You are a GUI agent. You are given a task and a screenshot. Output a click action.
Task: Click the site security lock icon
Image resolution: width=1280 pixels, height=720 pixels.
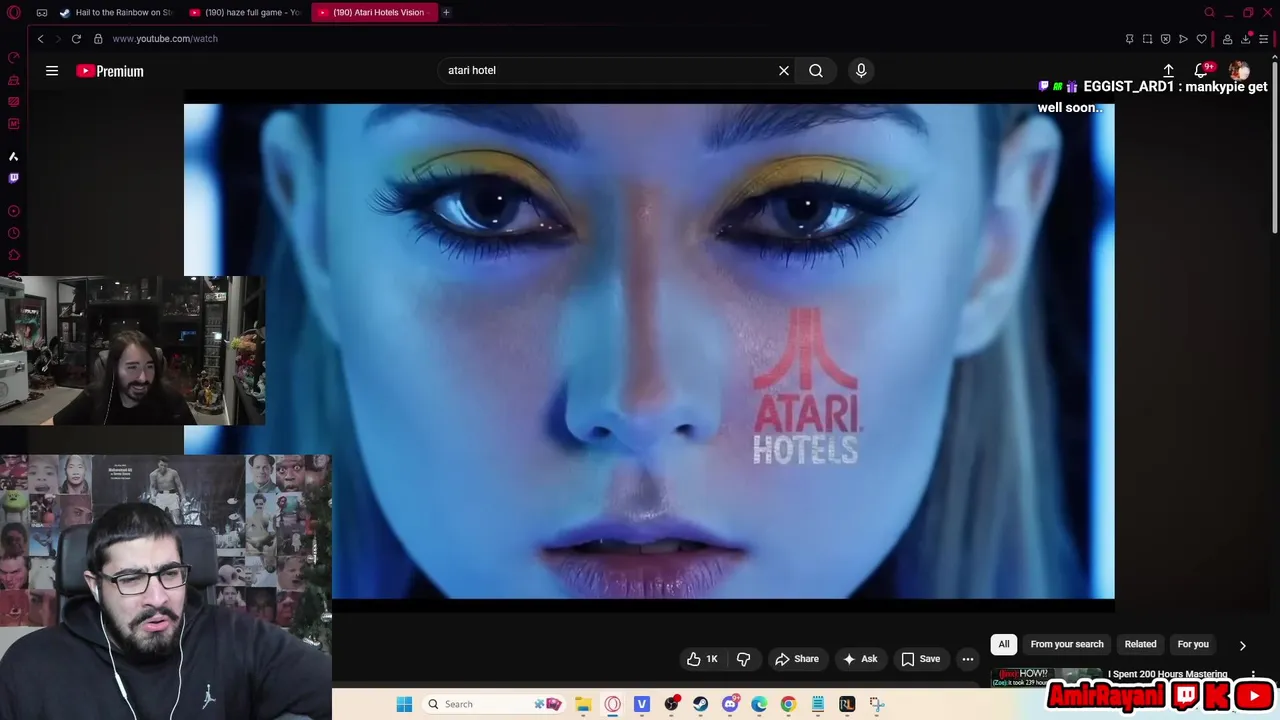98,39
